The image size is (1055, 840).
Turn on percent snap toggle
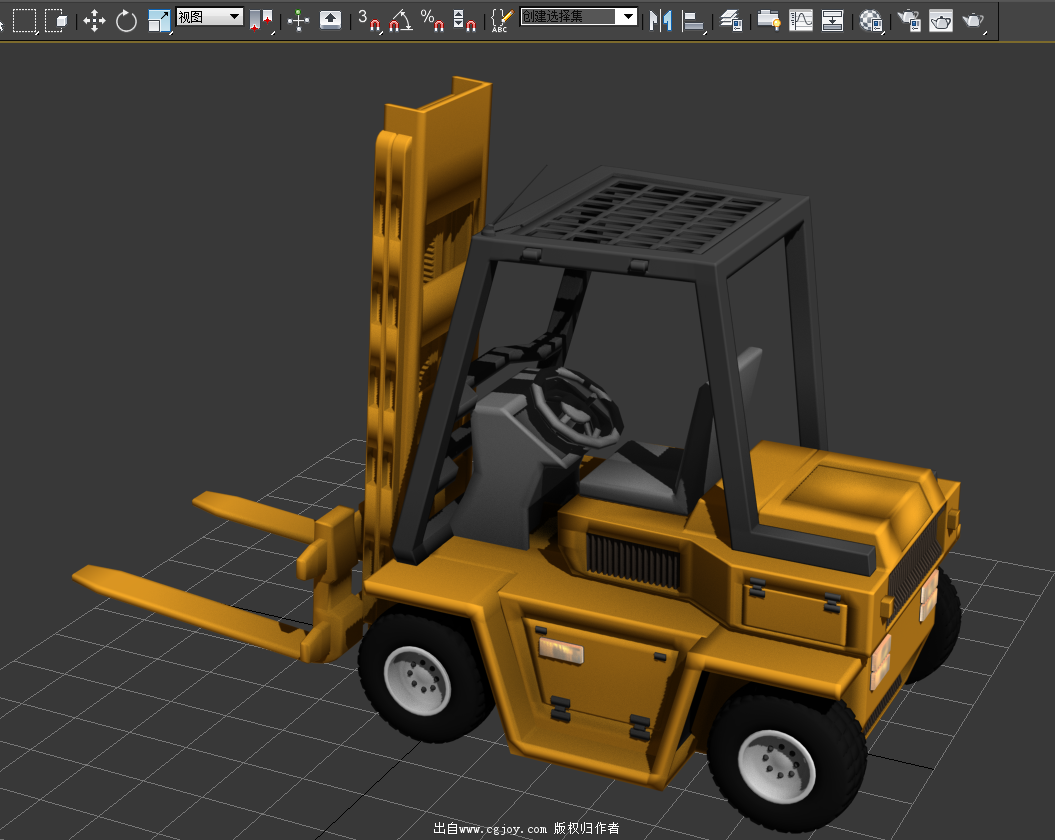[x=432, y=20]
